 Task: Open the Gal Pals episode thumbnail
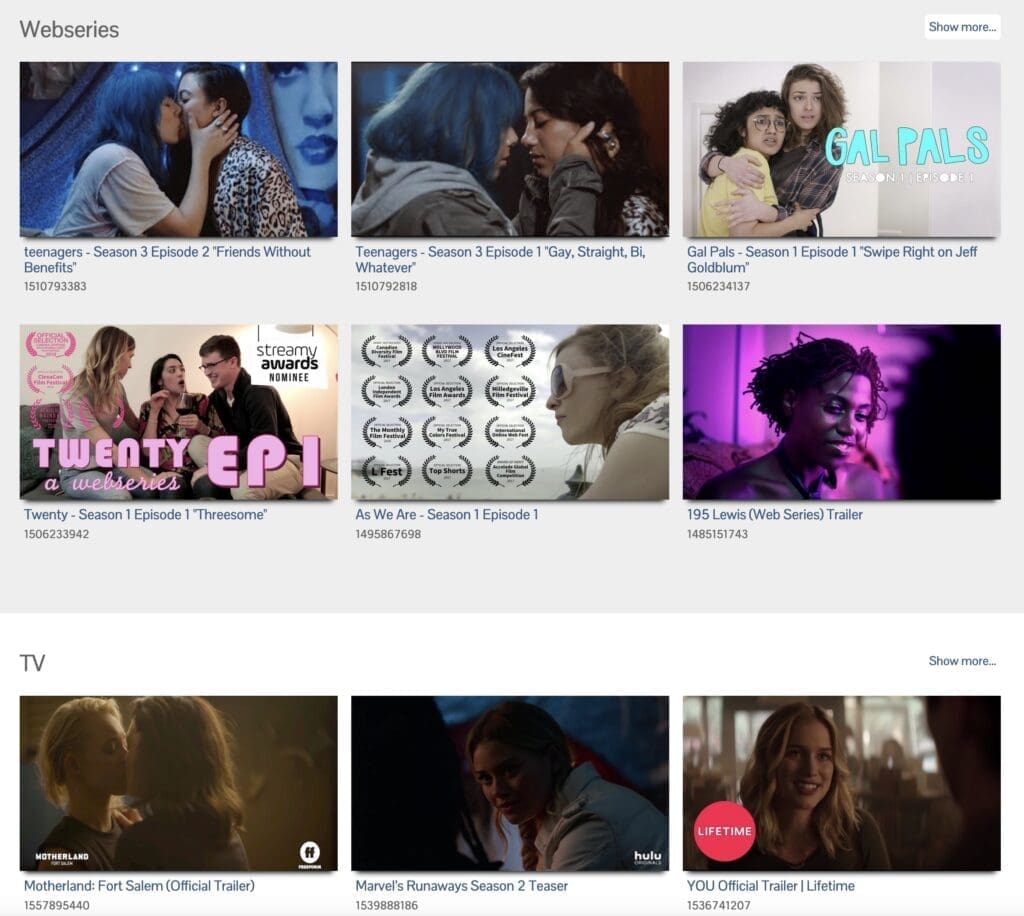tap(841, 149)
